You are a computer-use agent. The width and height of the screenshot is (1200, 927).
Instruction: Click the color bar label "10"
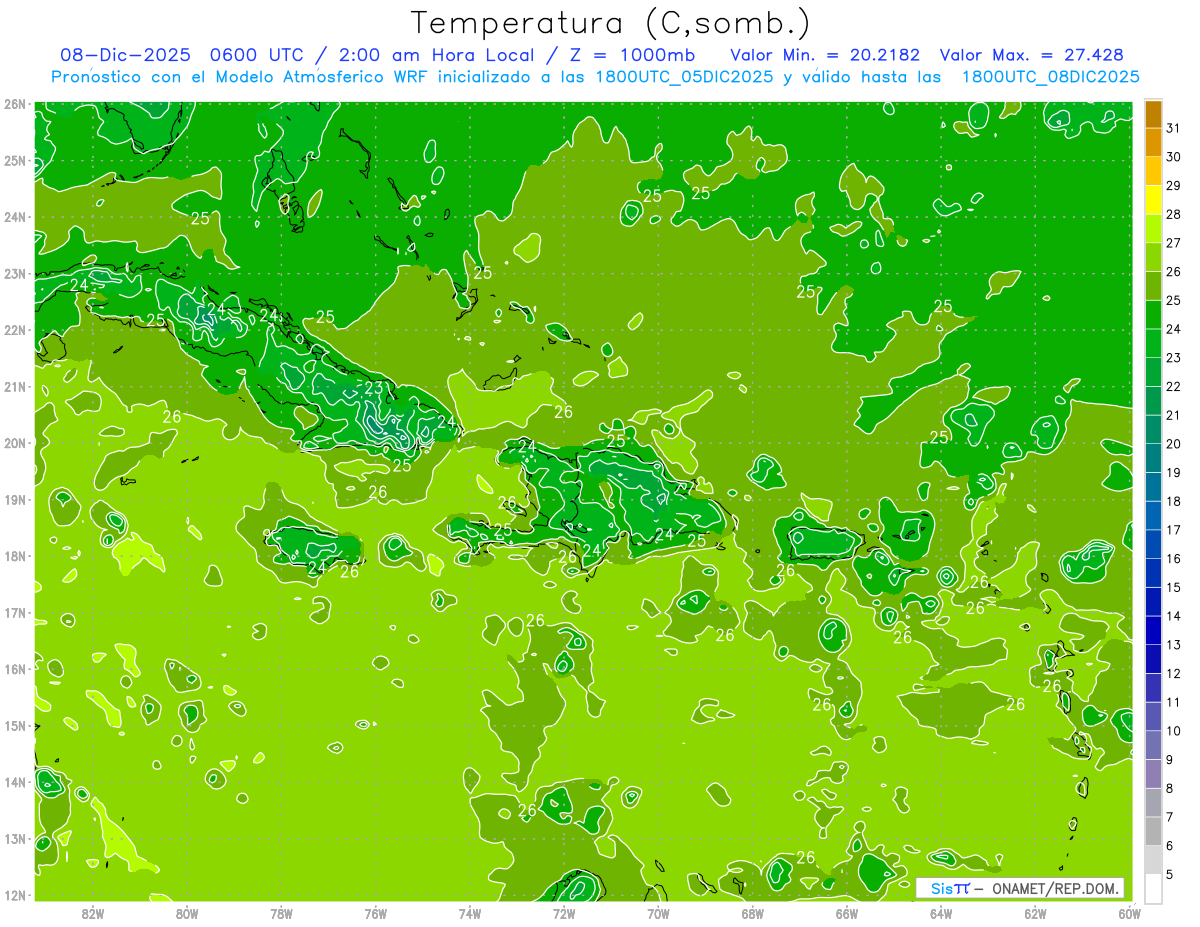pos(1174,731)
